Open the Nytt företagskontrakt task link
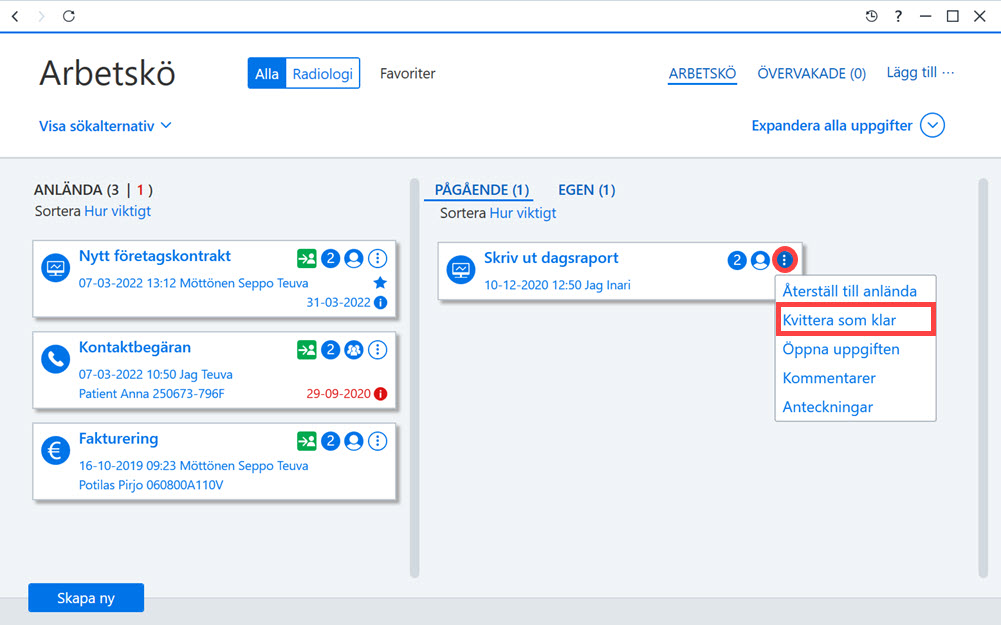This screenshot has height=625, width=1001. coord(154,256)
